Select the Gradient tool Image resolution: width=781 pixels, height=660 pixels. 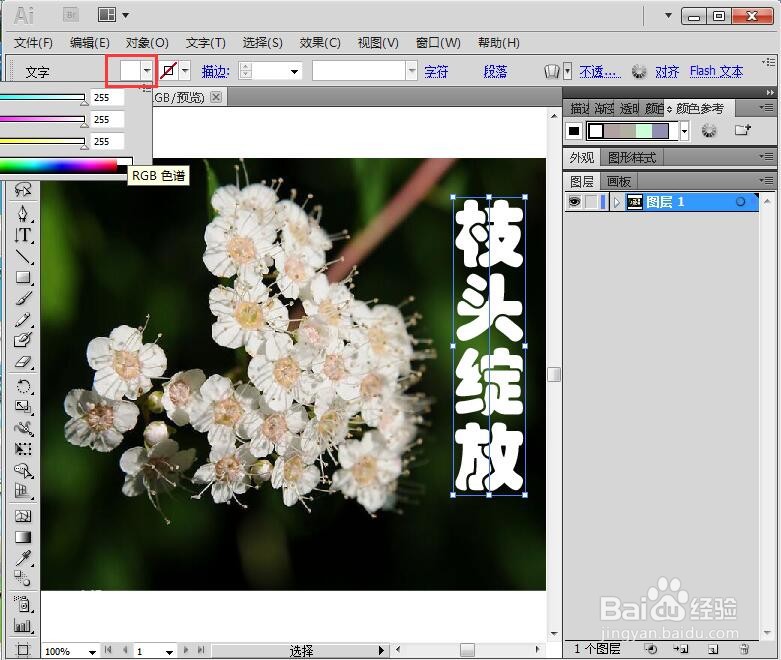23,537
